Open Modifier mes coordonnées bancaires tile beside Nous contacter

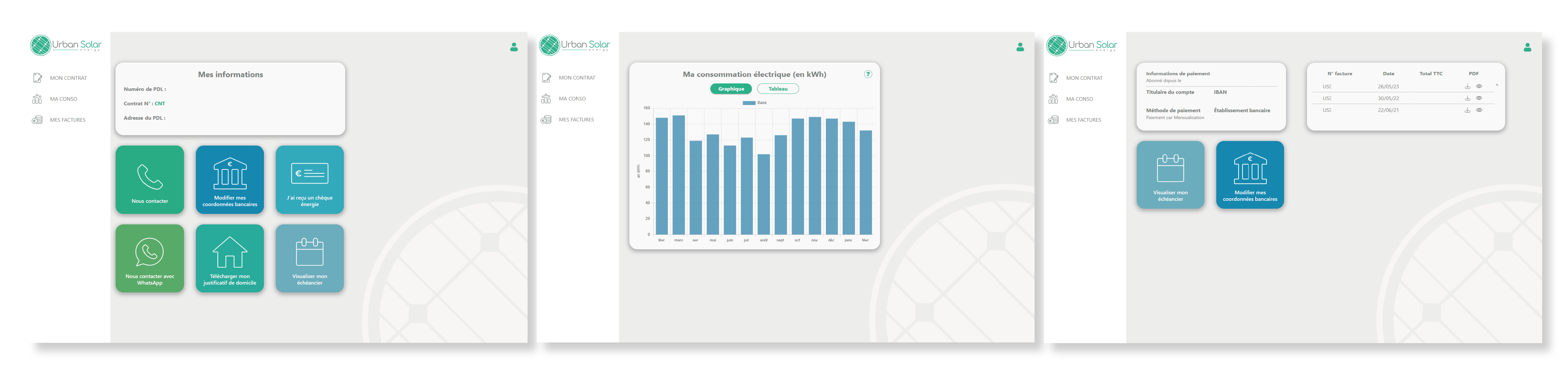click(230, 179)
